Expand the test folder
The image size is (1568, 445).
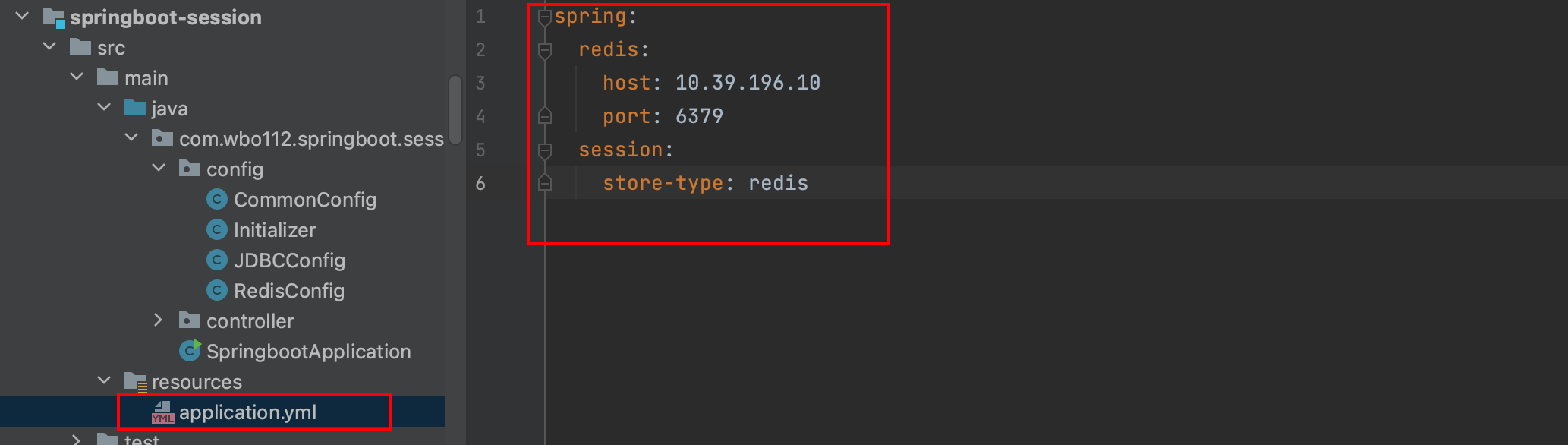[x=76, y=440]
